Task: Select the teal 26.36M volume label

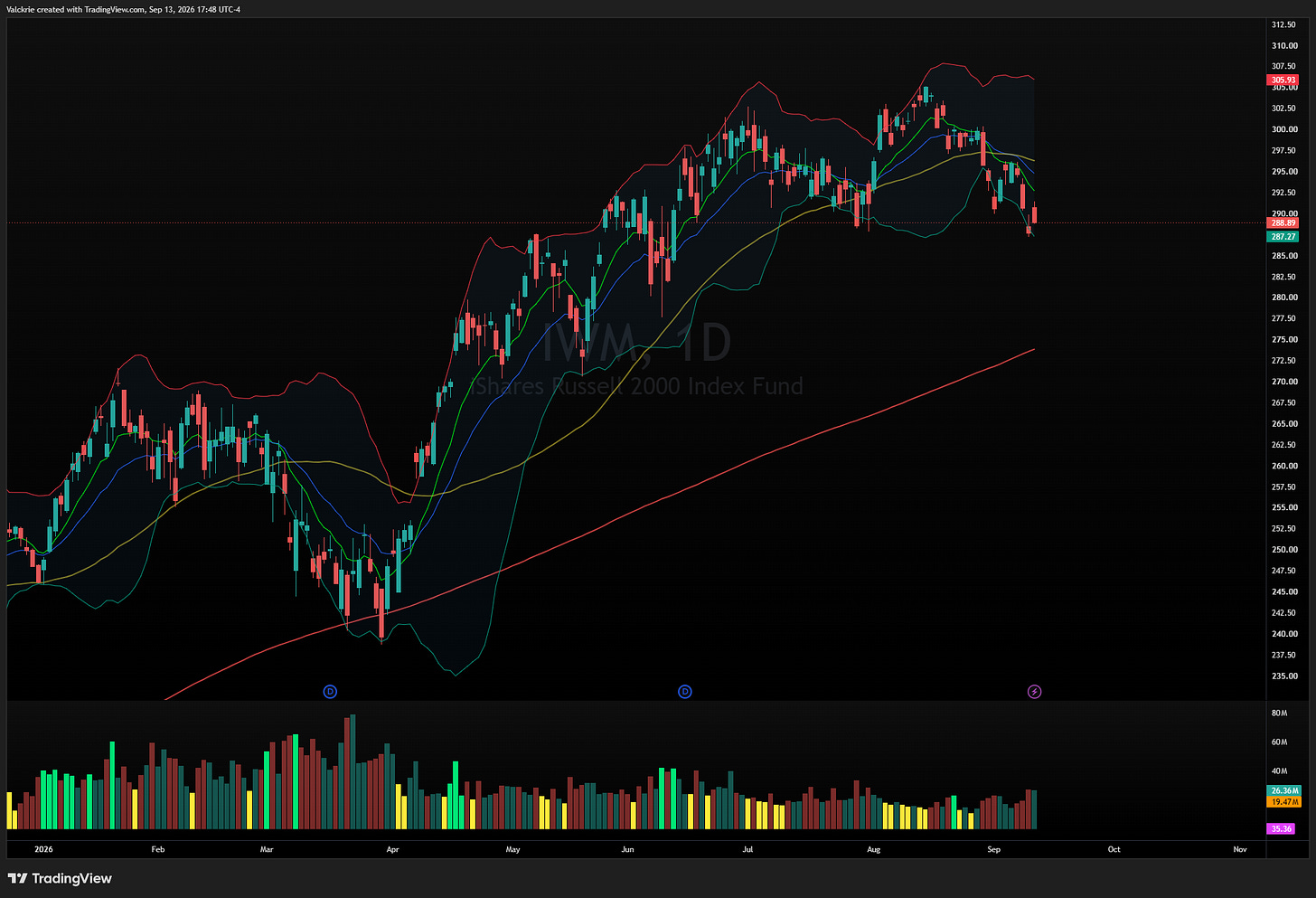Action: point(1284,790)
